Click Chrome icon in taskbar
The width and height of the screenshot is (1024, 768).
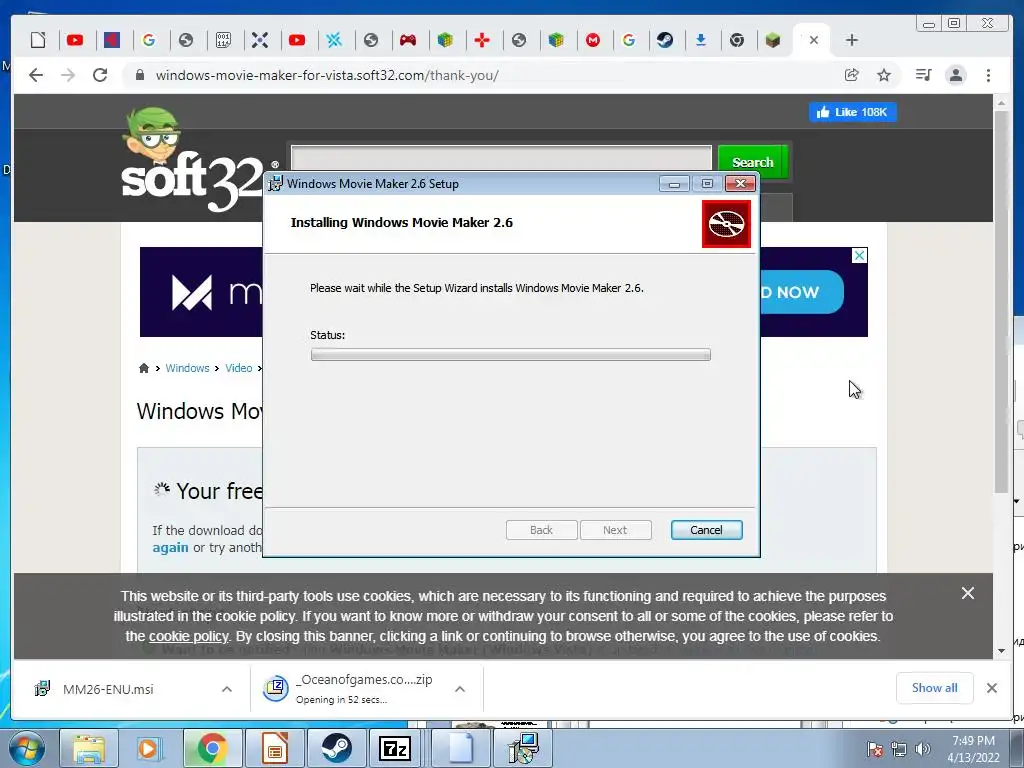(x=212, y=748)
